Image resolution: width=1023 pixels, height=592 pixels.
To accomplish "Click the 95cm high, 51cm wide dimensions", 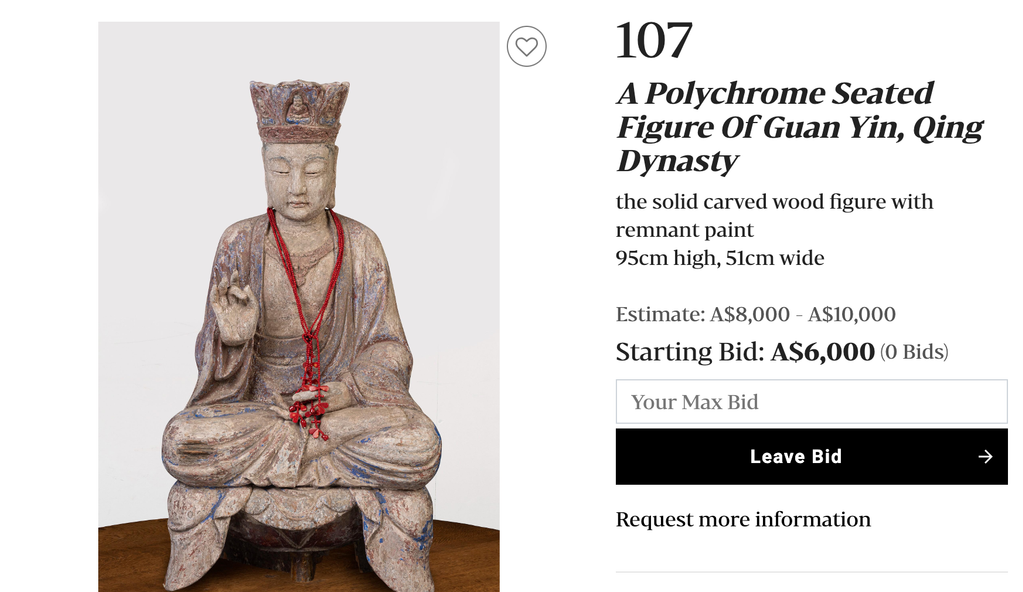I will (720, 258).
